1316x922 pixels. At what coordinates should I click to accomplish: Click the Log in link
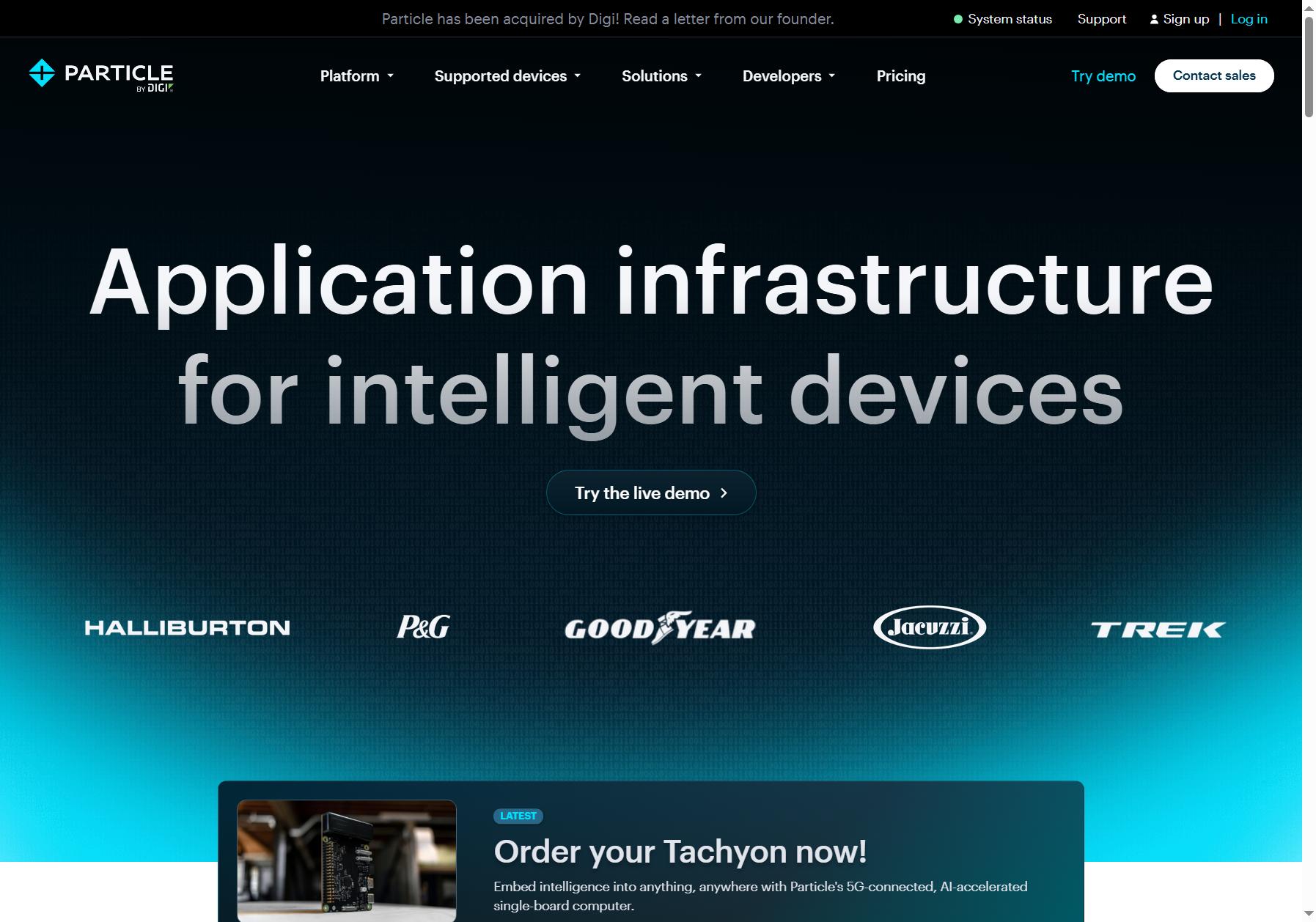click(1249, 19)
